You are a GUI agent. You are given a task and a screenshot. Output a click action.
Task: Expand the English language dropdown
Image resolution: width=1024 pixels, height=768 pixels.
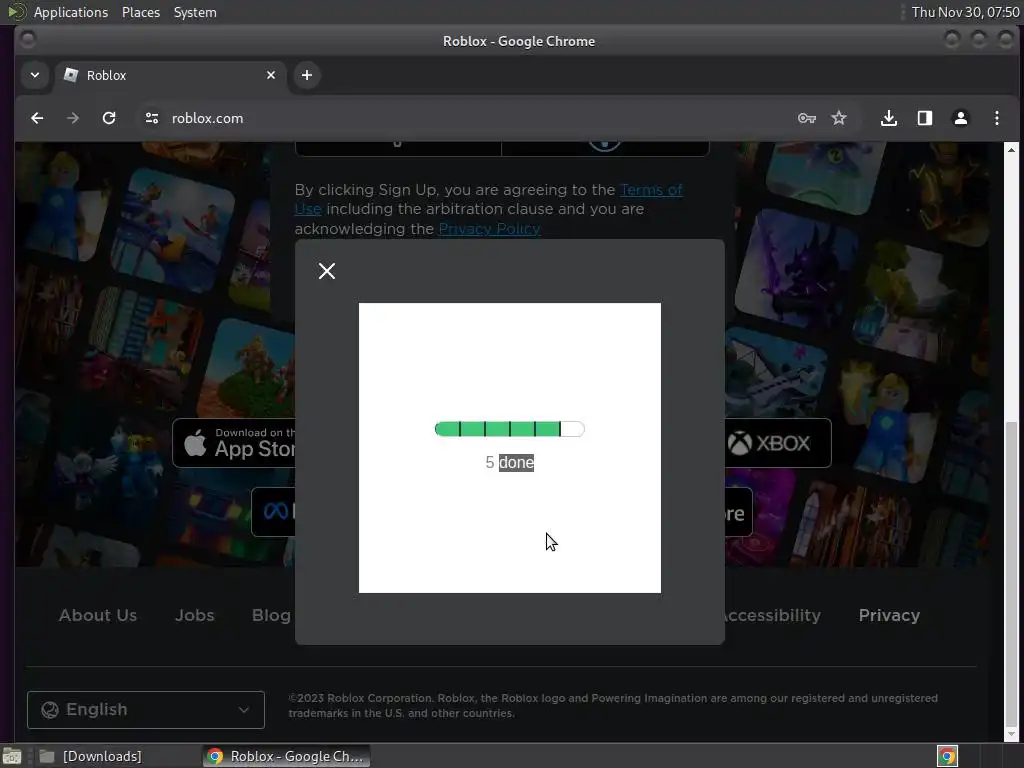click(x=146, y=709)
